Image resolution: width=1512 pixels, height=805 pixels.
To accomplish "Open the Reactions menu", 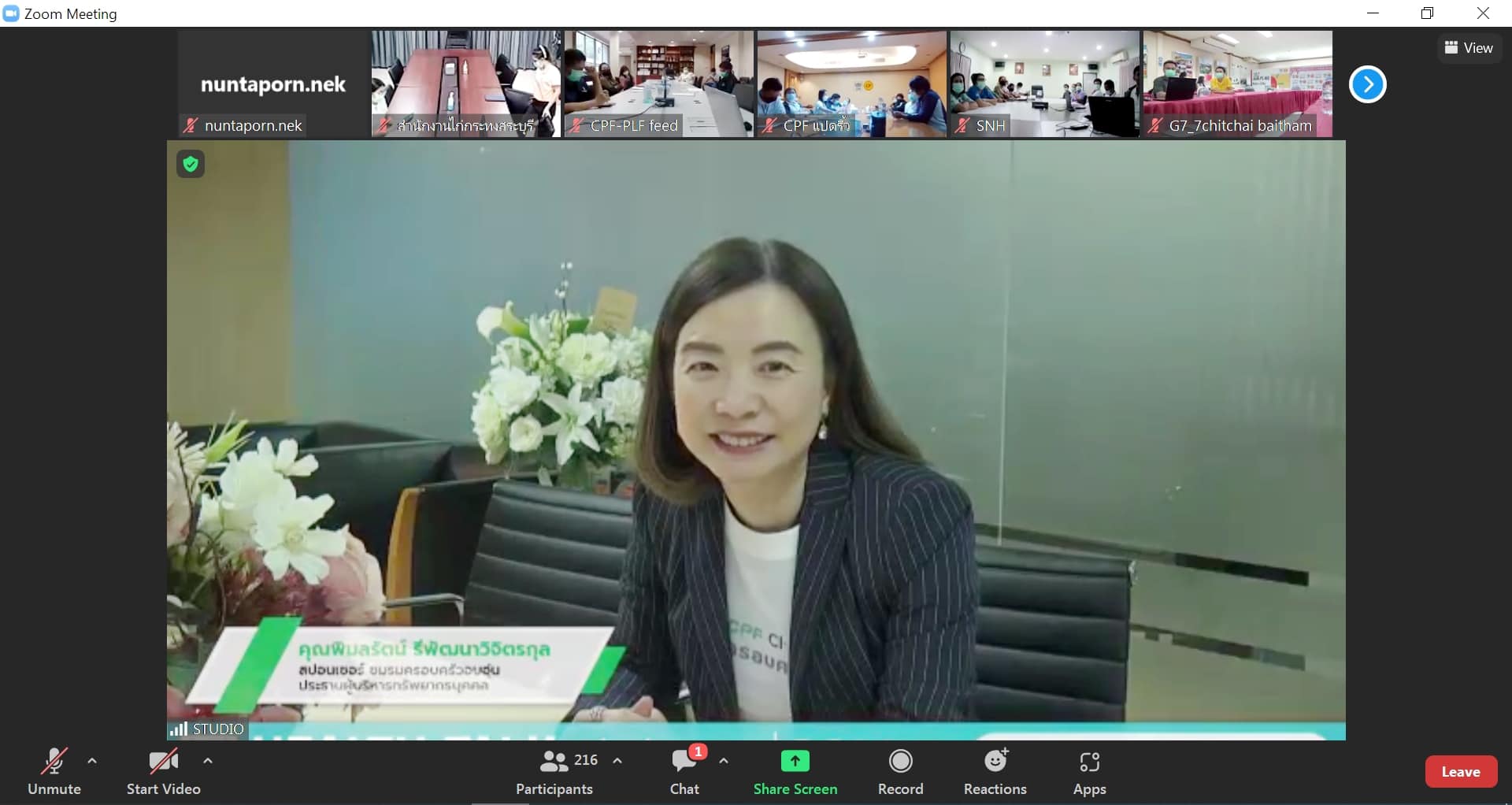I will tap(995, 771).
